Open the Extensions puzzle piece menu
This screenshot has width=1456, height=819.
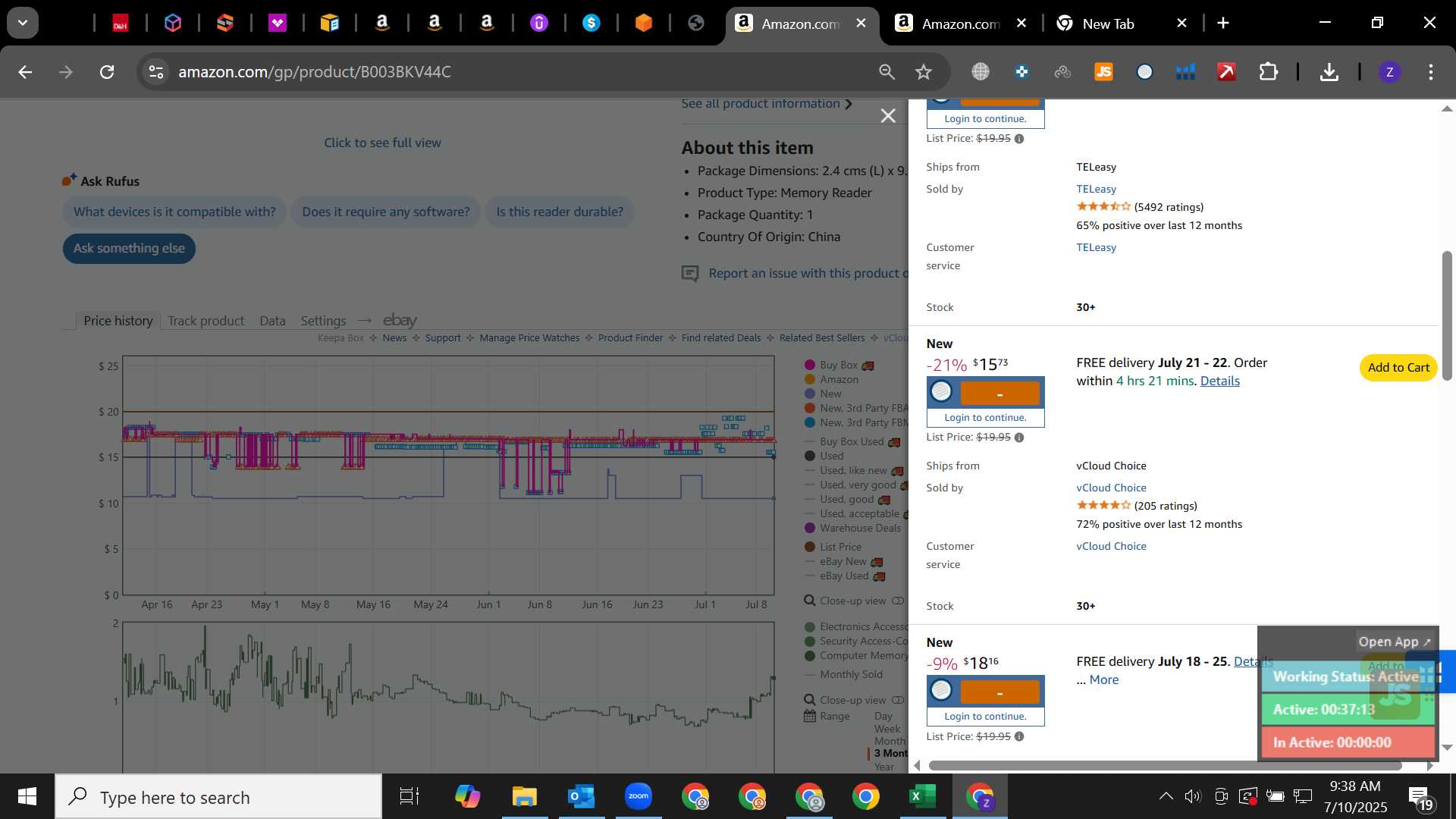tap(1269, 72)
